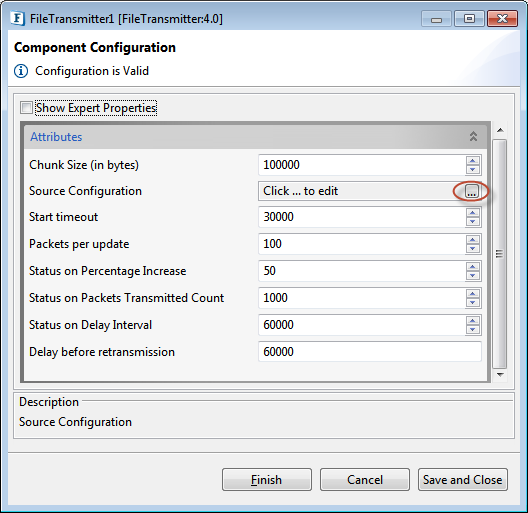The image size is (528, 513).
Task: Increase Status on Delay Interval value
Action: [x=473, y=321]
